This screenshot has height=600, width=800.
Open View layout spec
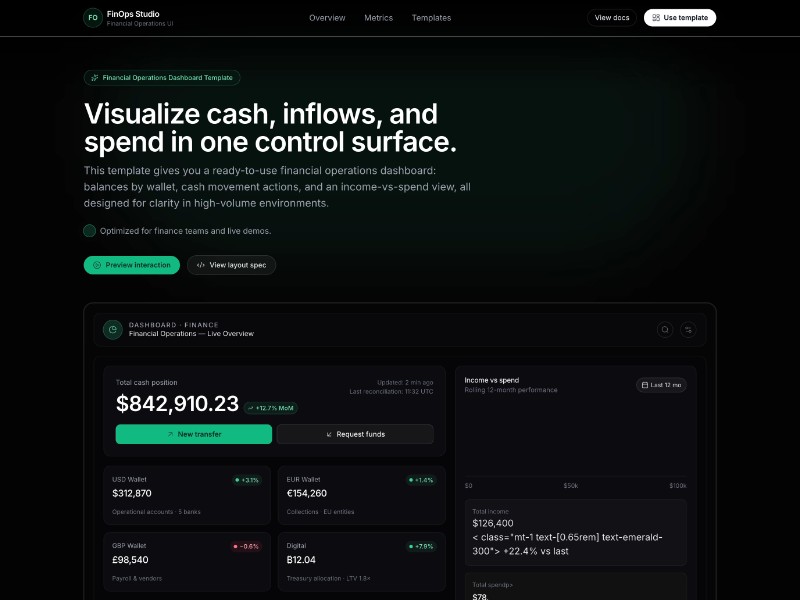pos(231,265)
